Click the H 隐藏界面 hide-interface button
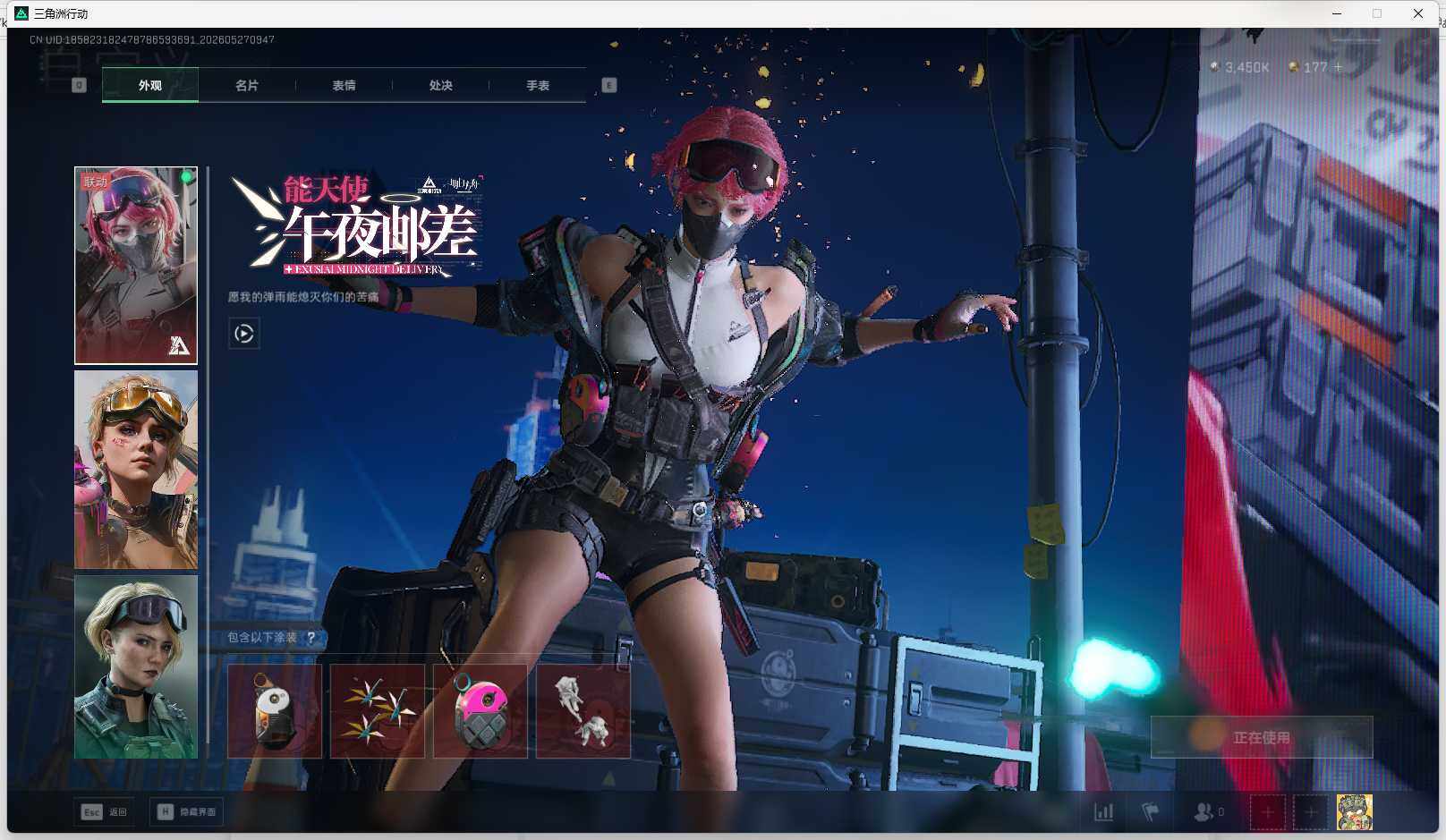This screenshot has width=1446, height=840. 186,812
